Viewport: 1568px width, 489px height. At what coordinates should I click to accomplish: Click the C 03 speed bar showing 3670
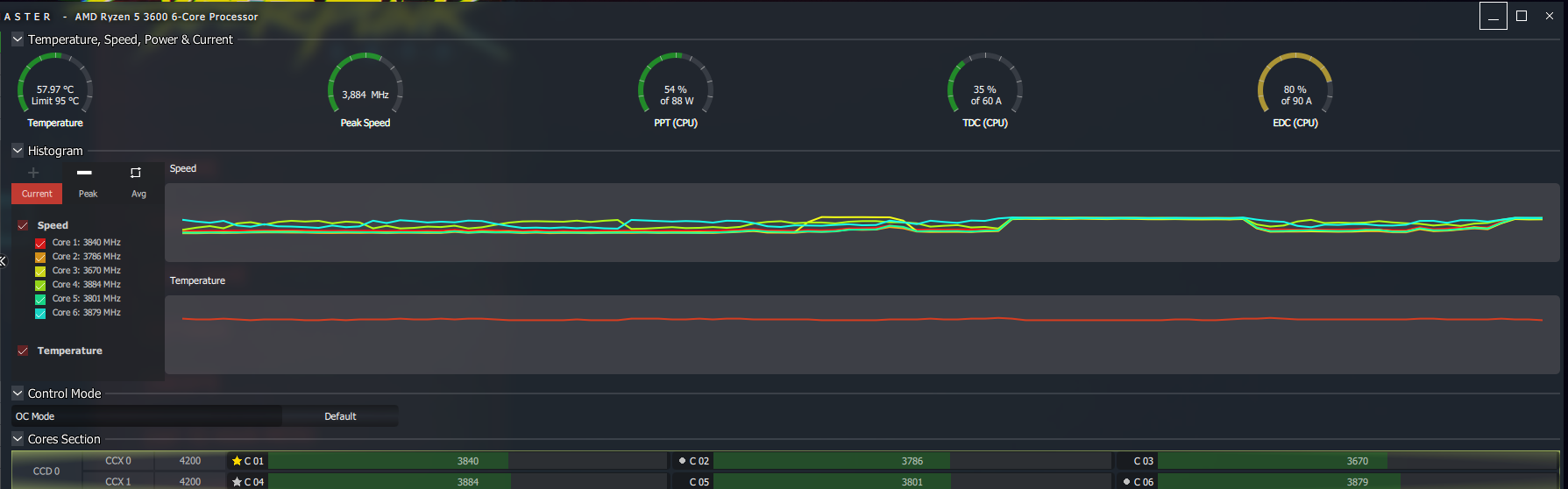pos(1358,461)
